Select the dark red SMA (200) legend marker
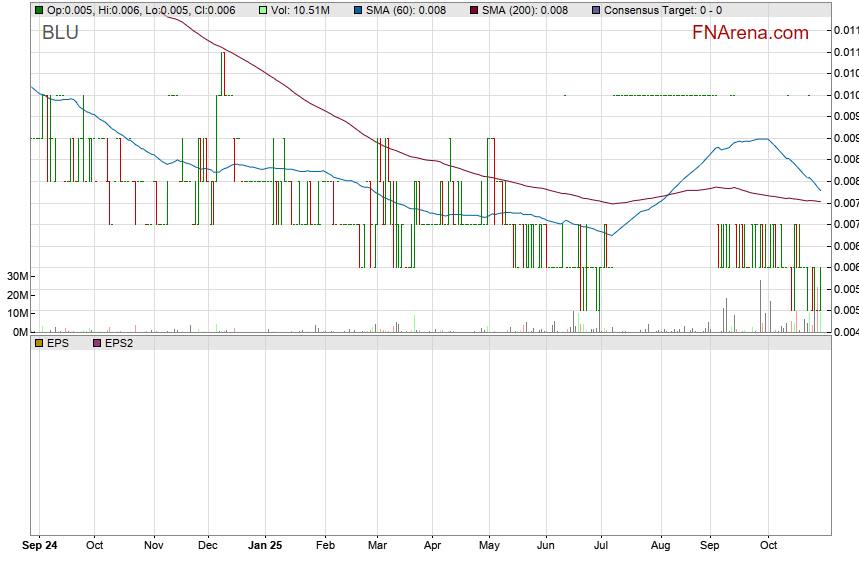 (475, 10)
